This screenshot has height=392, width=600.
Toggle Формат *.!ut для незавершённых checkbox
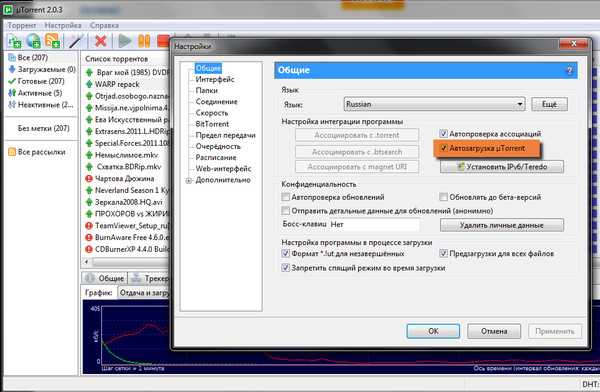[285, 253]
